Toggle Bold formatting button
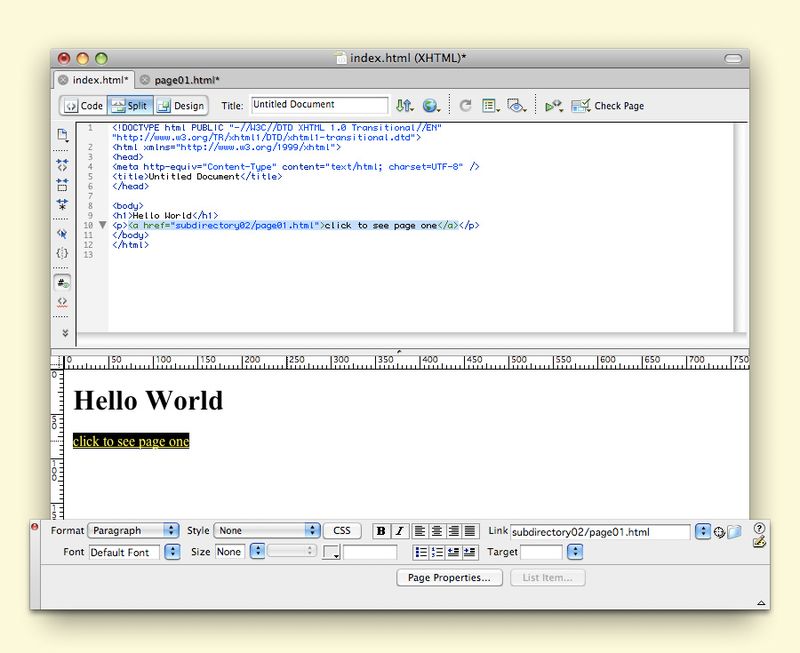The image size is (800, 653). click(x=381, y=531)
